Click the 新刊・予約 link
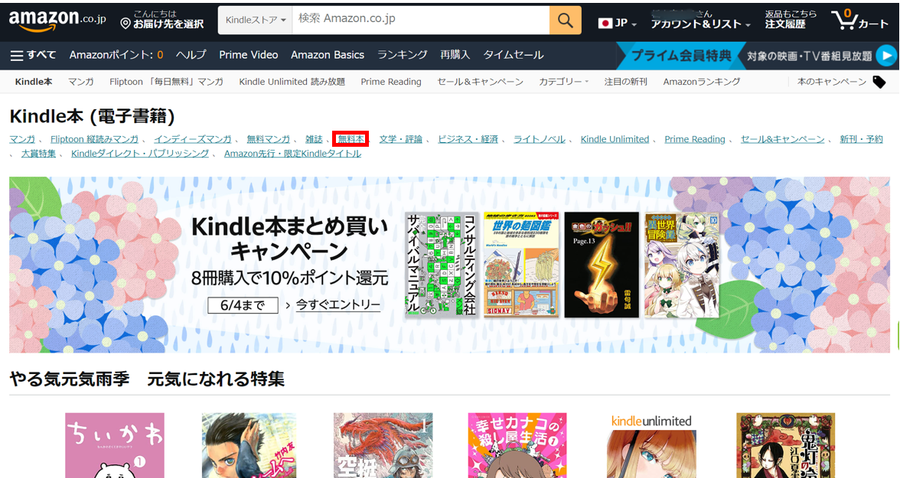 point(861,139)
